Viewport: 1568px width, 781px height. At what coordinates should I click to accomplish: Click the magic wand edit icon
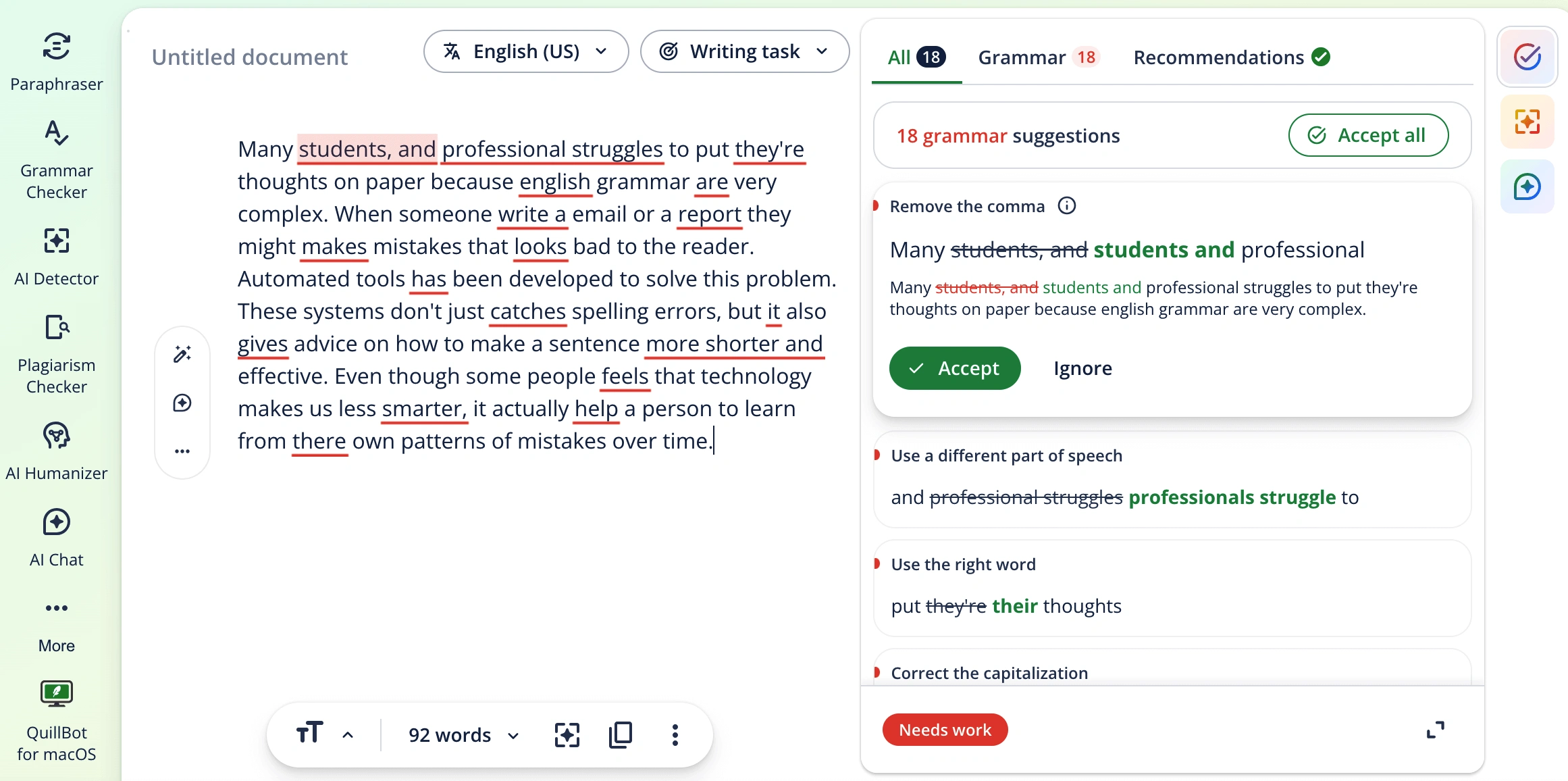(x=182, y=354)
